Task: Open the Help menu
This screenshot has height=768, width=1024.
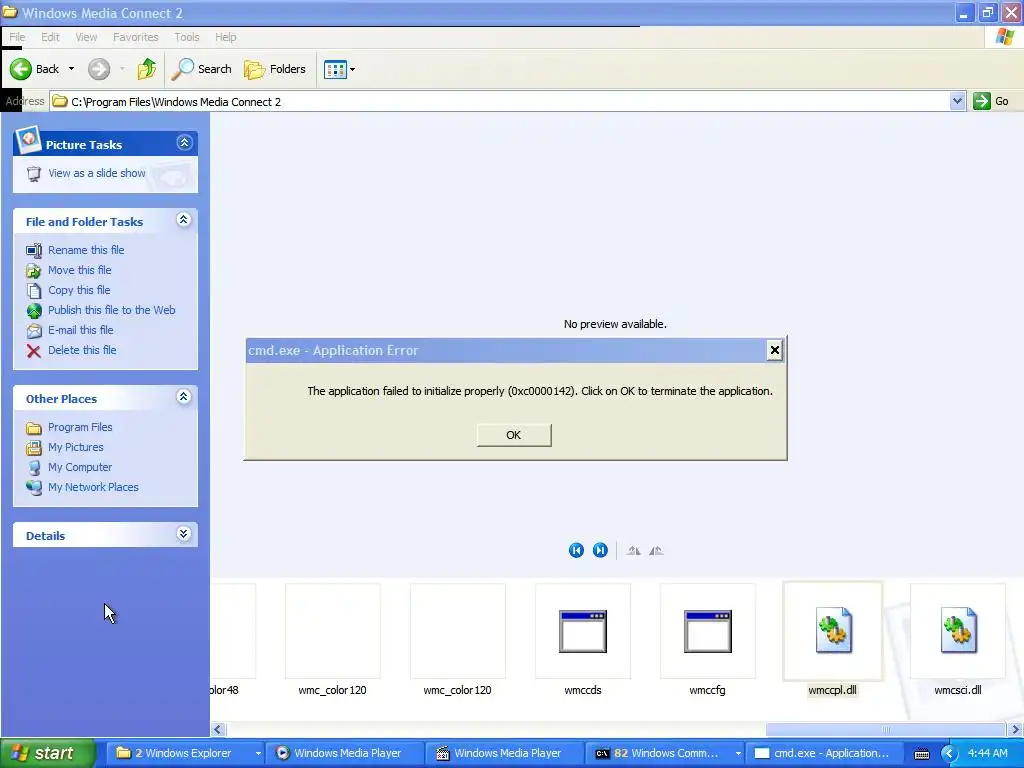Action: 226,37
